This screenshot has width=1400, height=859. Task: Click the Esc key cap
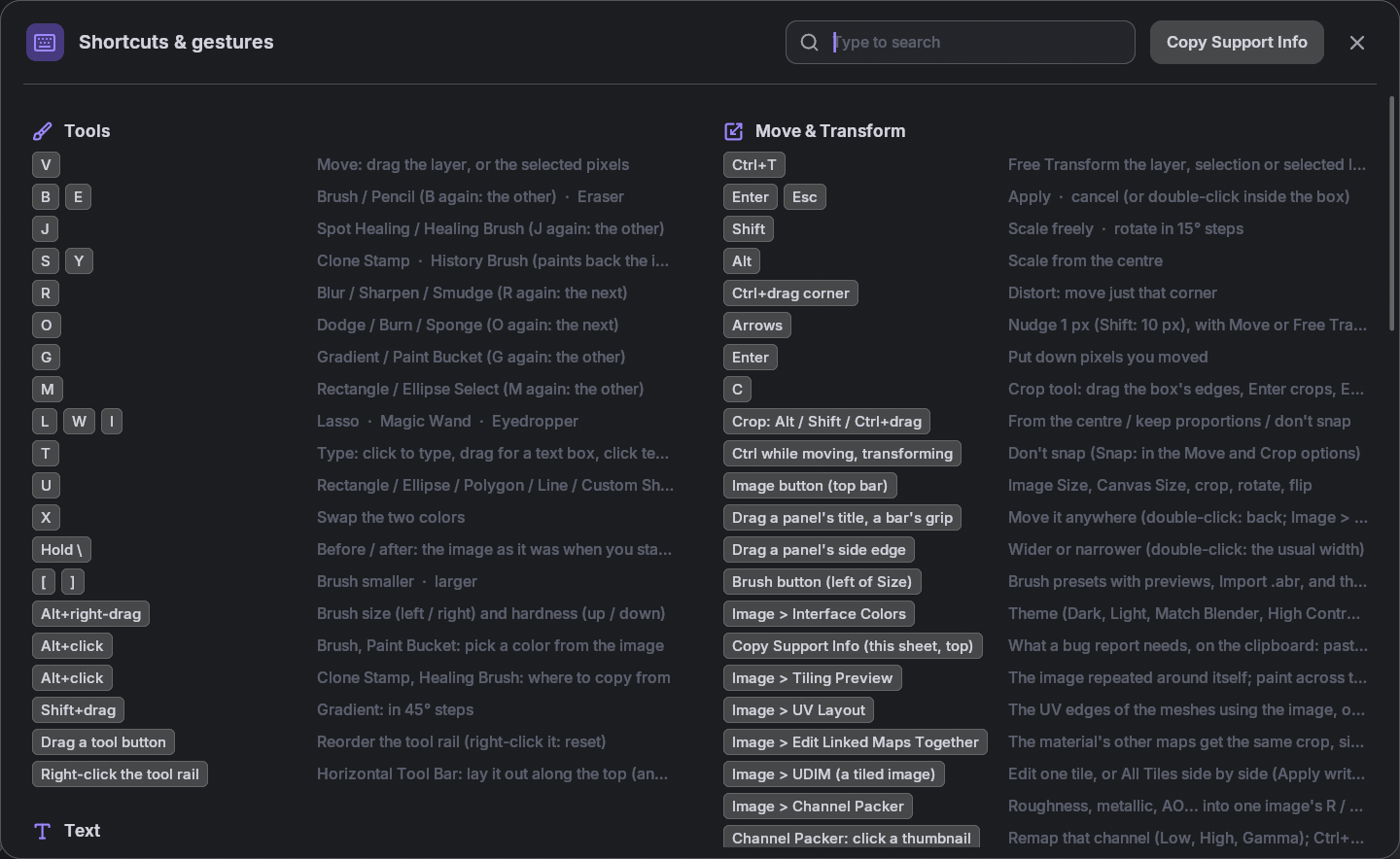coord(805,197)
